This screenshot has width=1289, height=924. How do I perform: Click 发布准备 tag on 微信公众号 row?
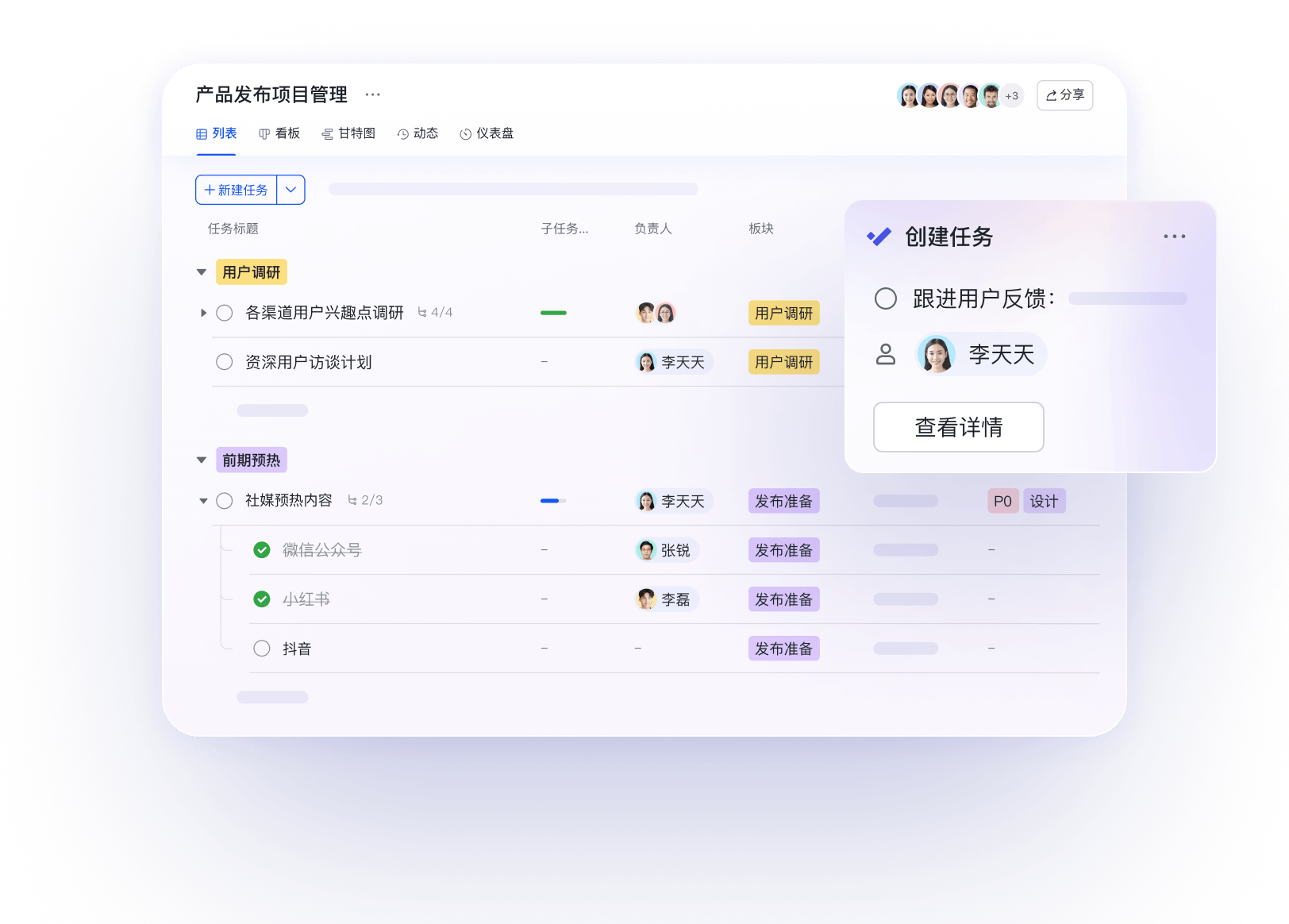point(783,550)
